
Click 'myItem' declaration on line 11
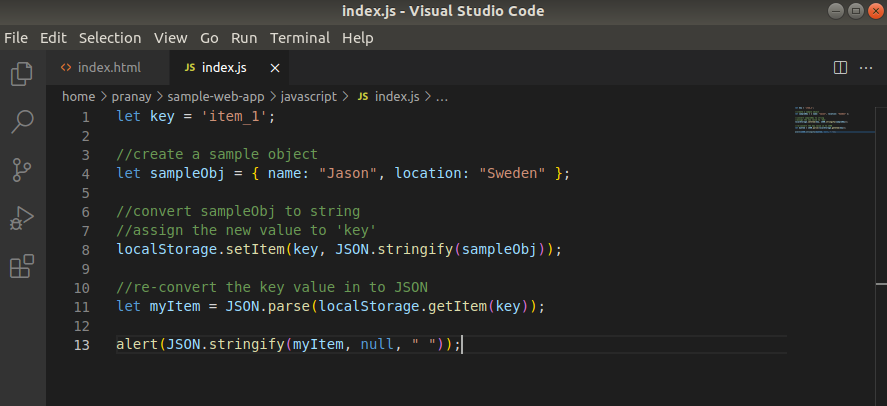pos(175,306)
